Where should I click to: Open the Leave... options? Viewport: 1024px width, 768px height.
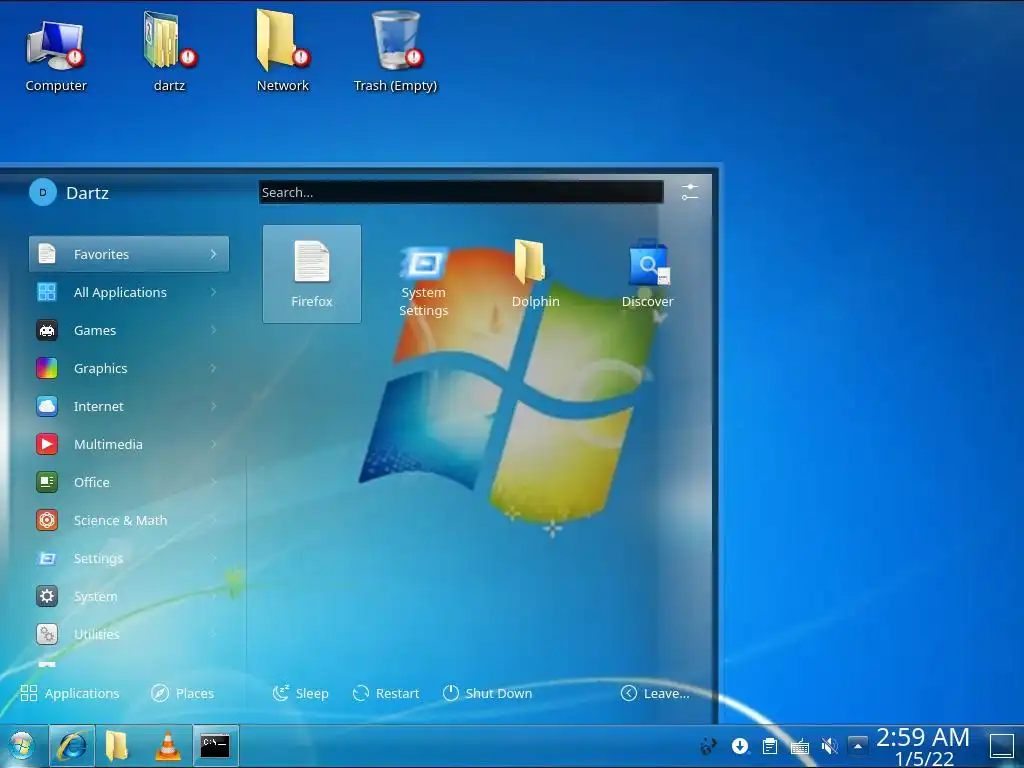[655, 693]
